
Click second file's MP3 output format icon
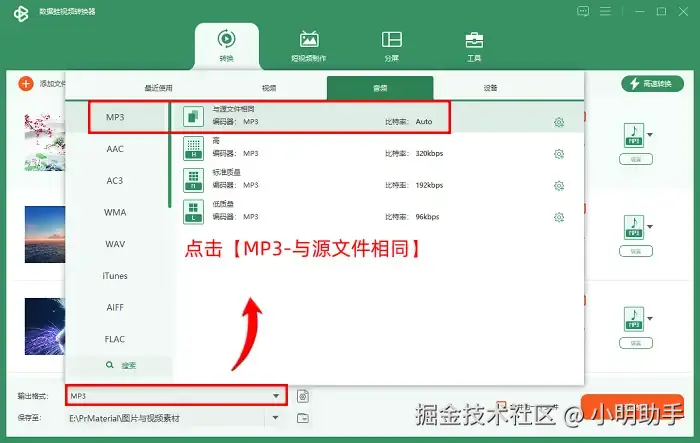click(634, 227)
